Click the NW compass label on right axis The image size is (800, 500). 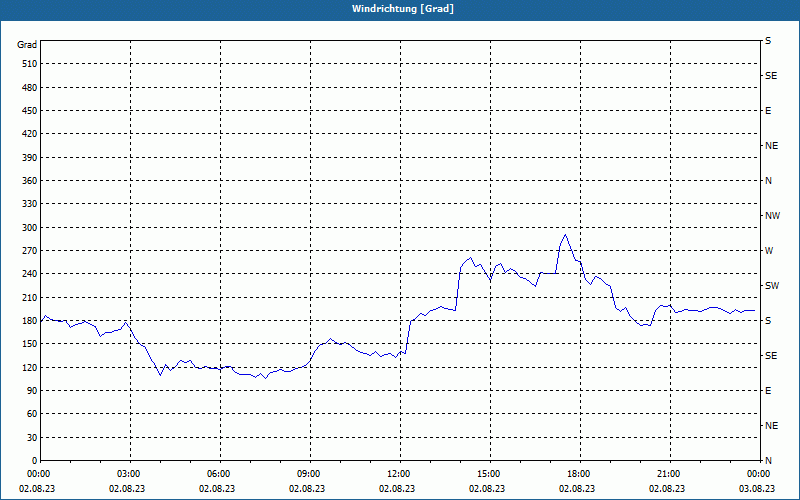[772, 216]
